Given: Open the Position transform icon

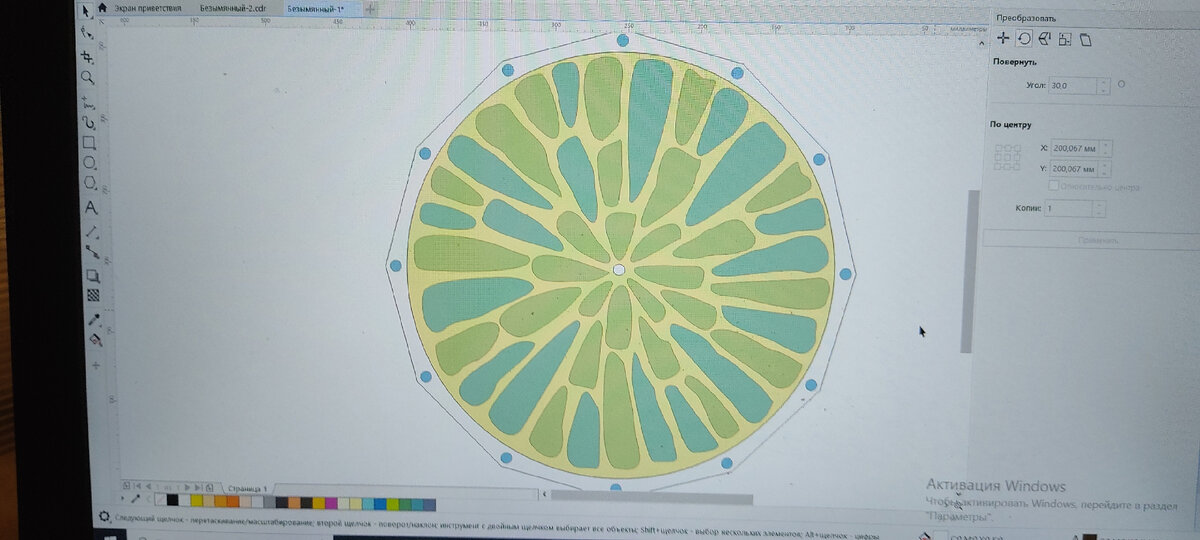Looking at the screenshot, I should [1003, 38].
